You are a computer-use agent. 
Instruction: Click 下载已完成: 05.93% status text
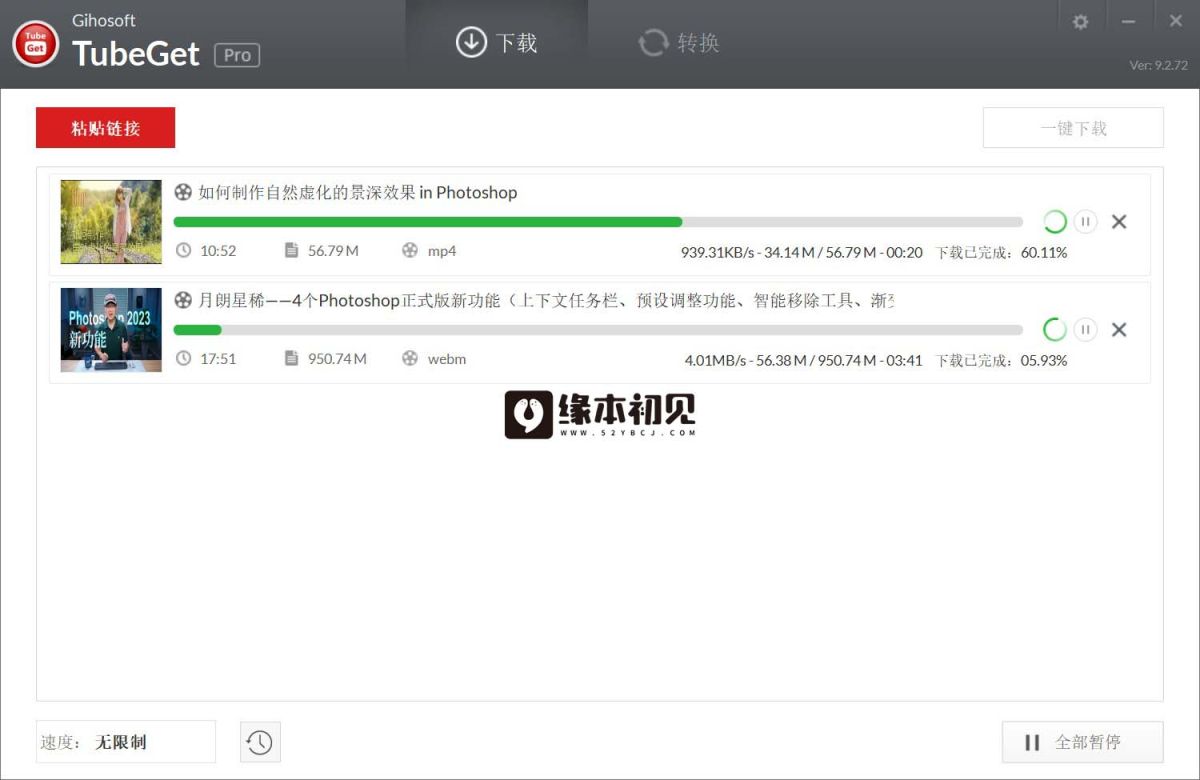(1001, 360)
